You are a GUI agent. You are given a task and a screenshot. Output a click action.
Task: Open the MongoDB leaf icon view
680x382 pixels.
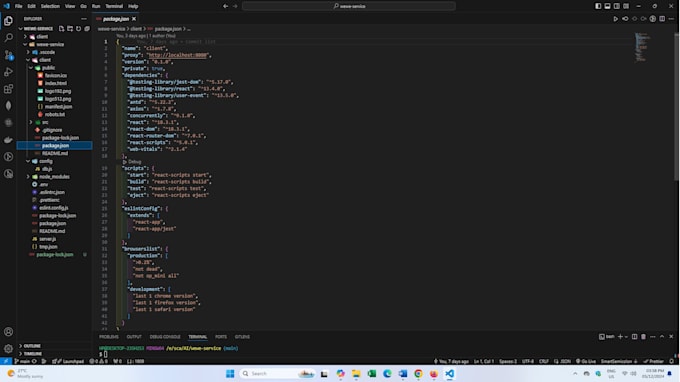(8, 106)
